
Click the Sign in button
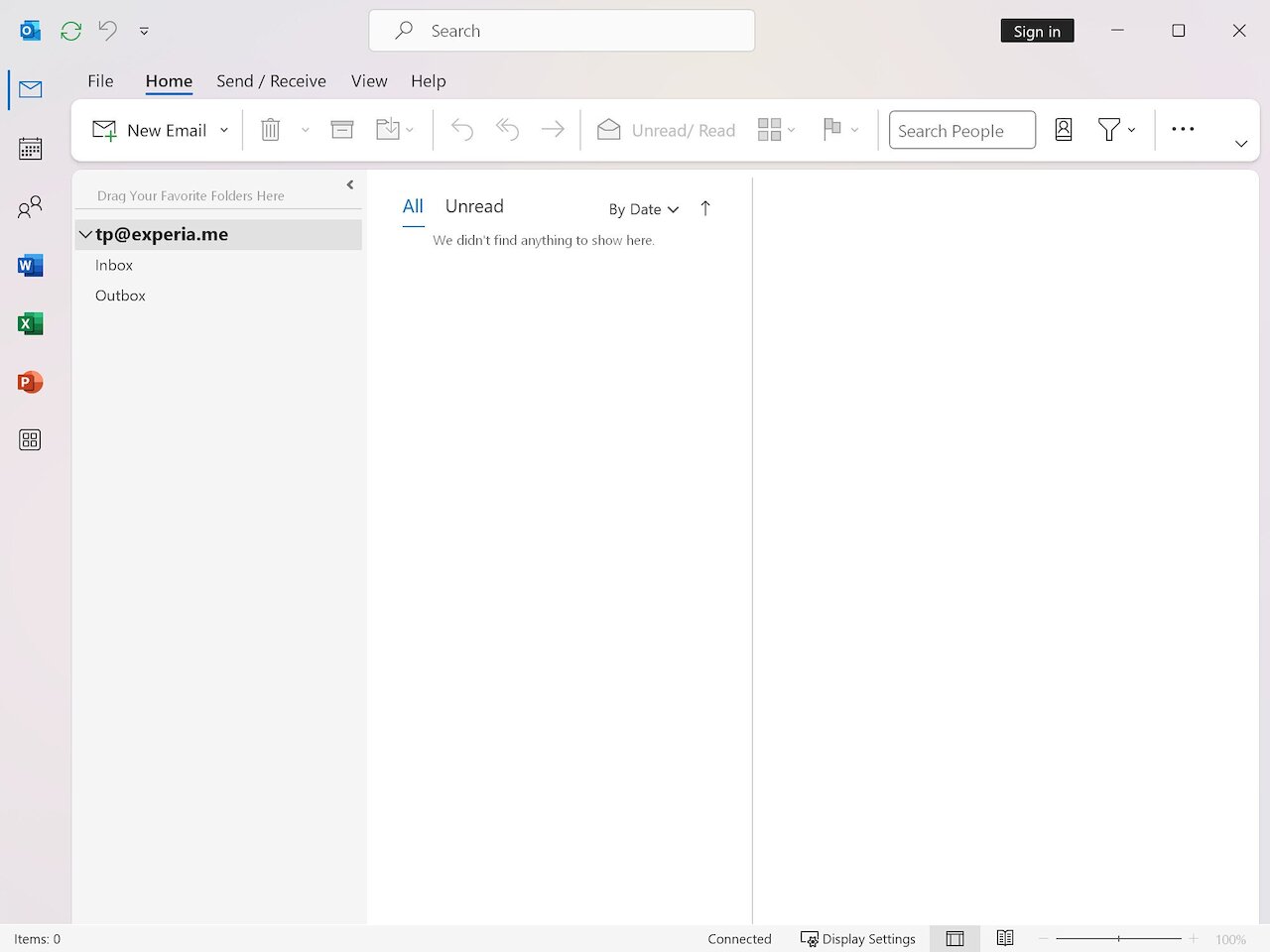click(1037, 30)
